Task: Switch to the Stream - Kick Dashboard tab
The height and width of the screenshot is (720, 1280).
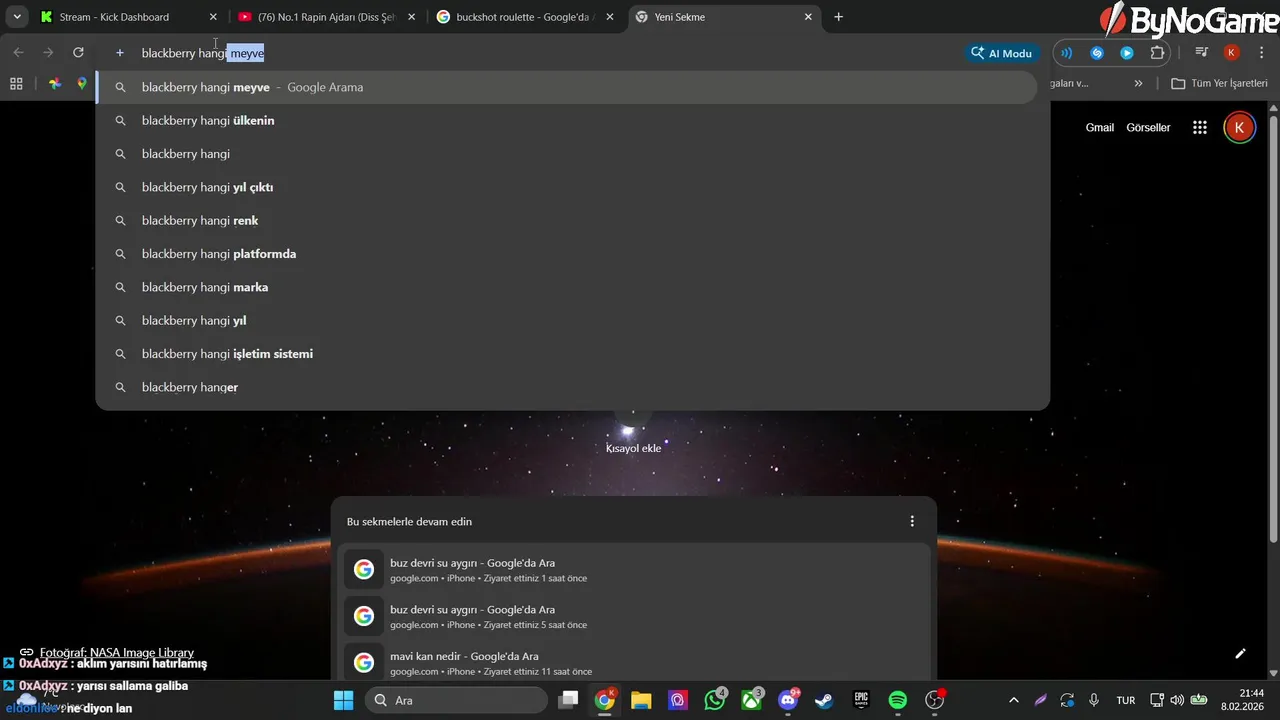Action: pos(127,17)
